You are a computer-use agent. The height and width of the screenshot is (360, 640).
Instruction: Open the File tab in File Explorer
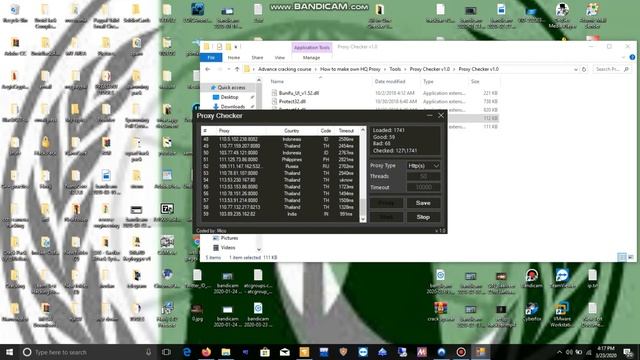coord(211,58)
